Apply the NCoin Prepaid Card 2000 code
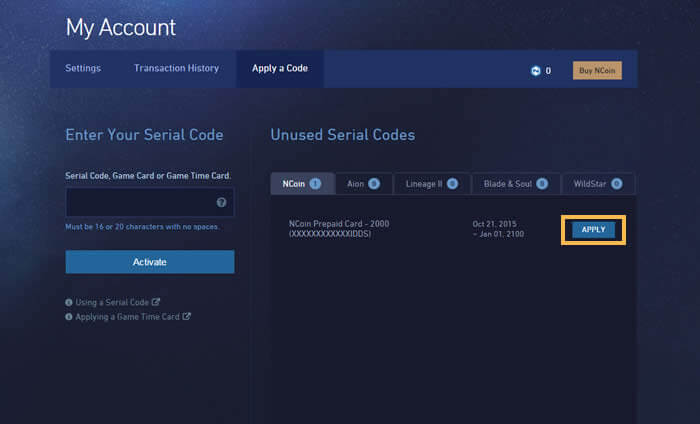The width and height of the screenshot is (700, 424). tap(593, 229)
